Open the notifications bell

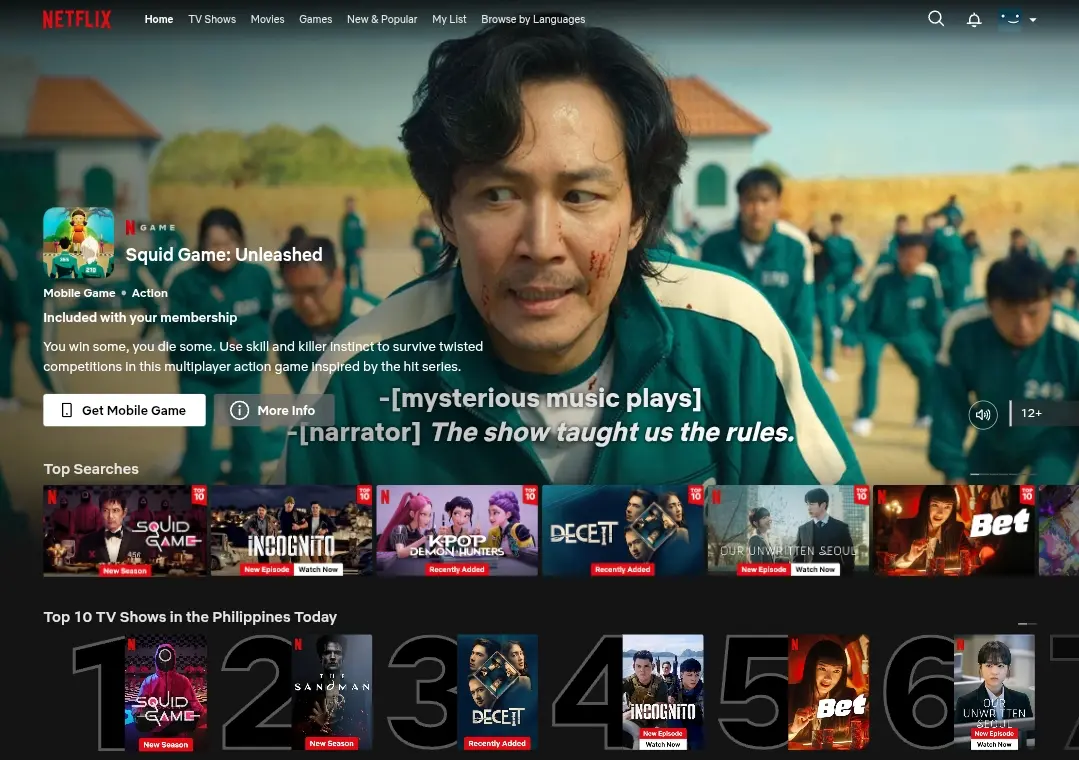[x=974, y=19]
